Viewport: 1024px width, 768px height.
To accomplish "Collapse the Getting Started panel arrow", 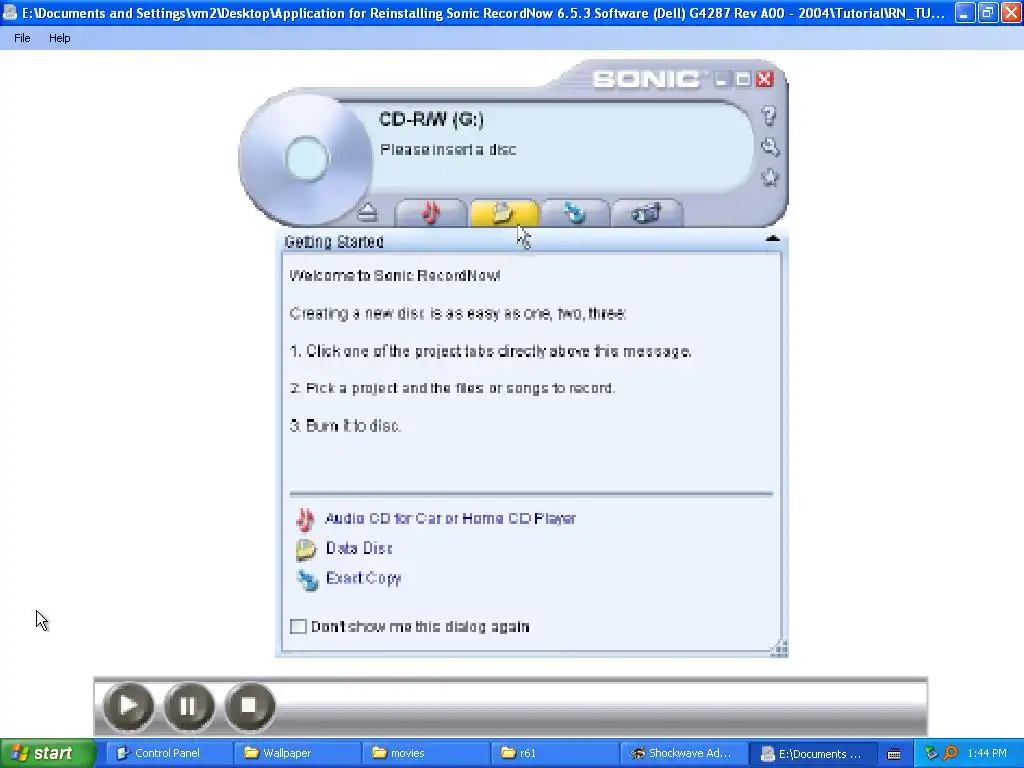I will coord(773,239).
